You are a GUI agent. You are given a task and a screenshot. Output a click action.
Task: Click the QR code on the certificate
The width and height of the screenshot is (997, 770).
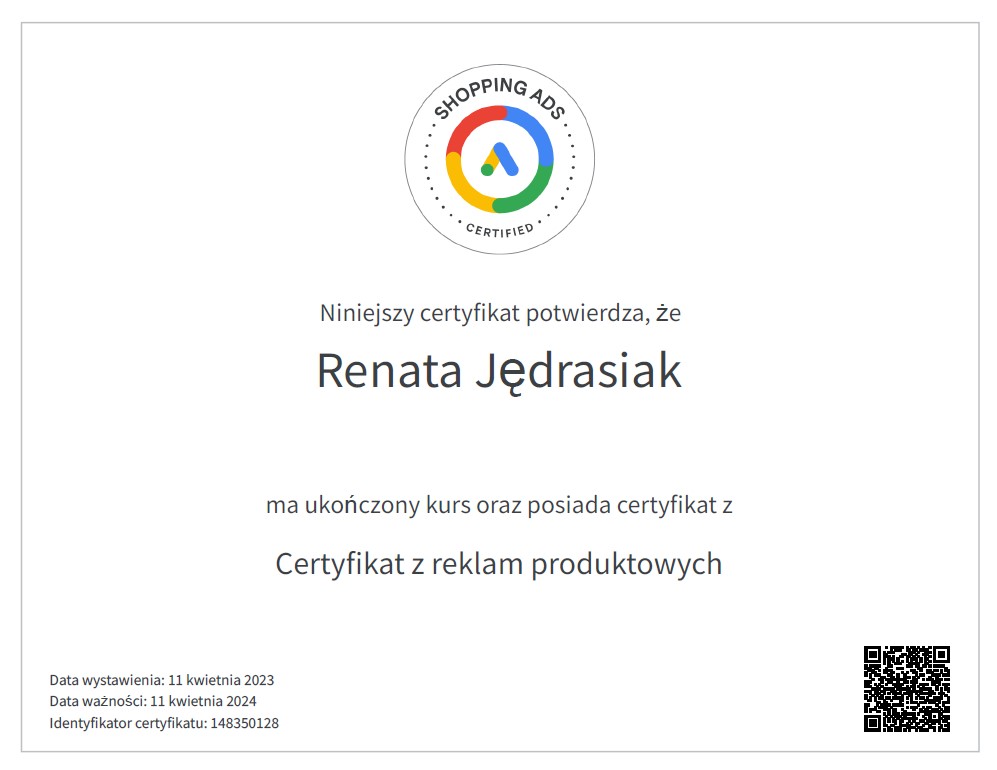pos(906,688)
